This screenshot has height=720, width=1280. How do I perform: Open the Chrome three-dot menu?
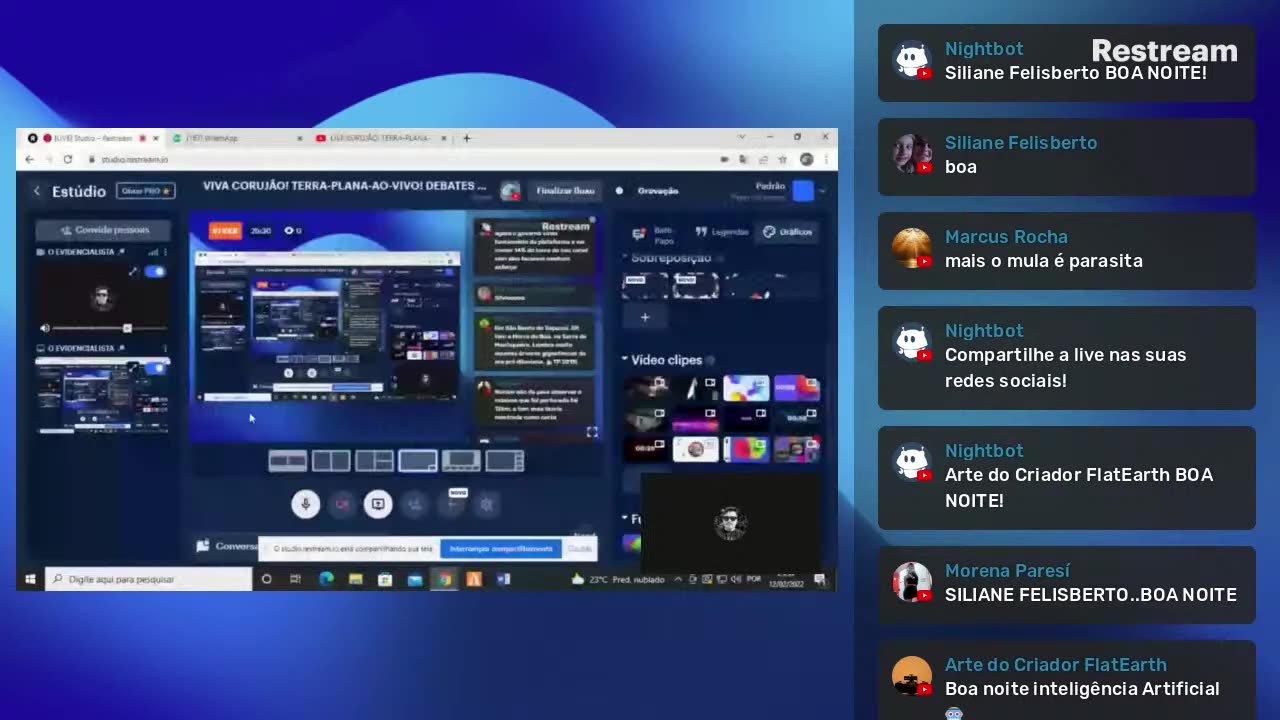click(x=826, y=159)
